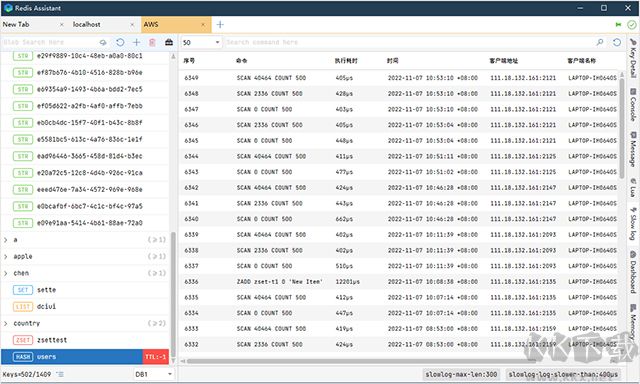Click slow log row 6340 with 662µs
Image resolution: width=640 pixels, height=384 pixels.
(x=399, y=219)
